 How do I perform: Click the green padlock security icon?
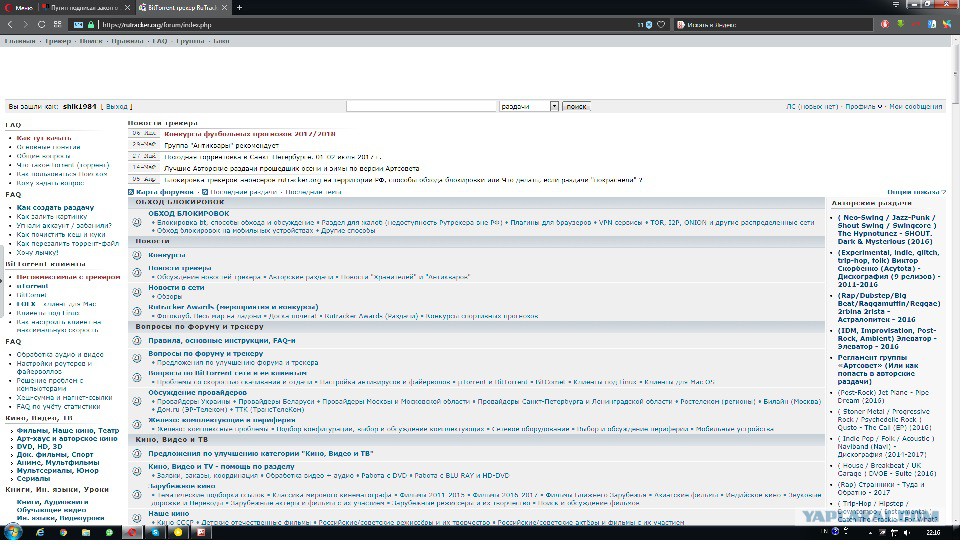coord(91,25)
